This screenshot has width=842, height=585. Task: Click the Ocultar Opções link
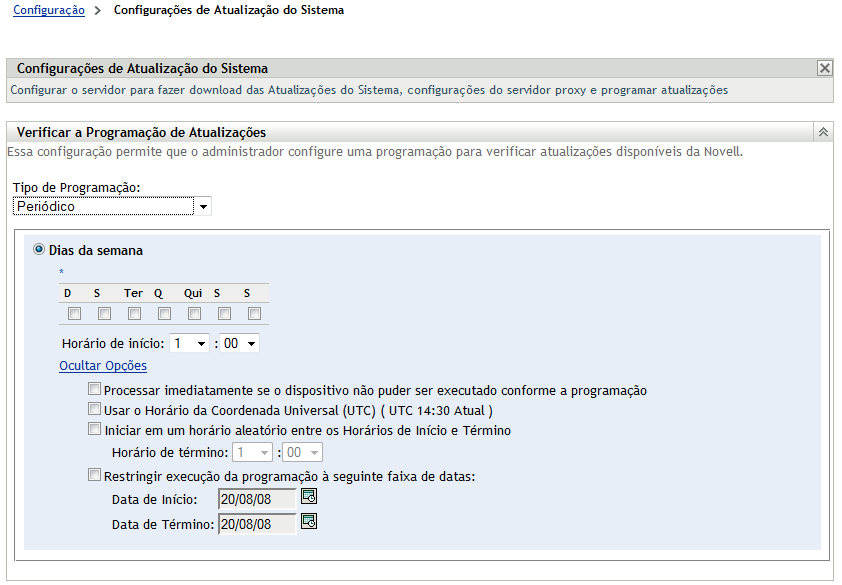click(x=103, y=365)
